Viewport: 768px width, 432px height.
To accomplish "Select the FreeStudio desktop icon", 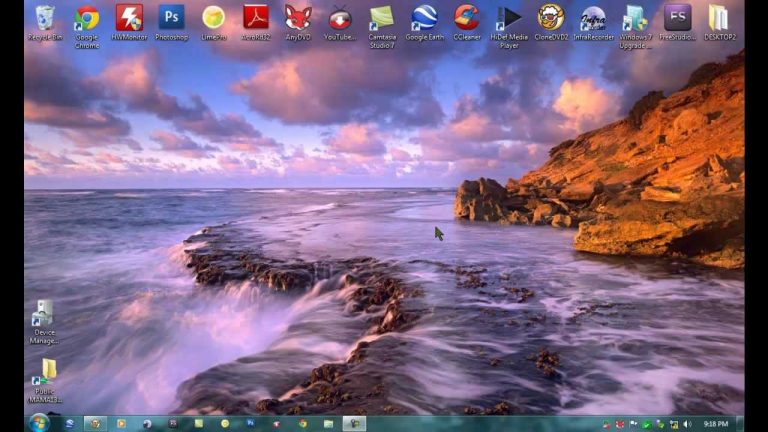I will click(x=677, y=23).
